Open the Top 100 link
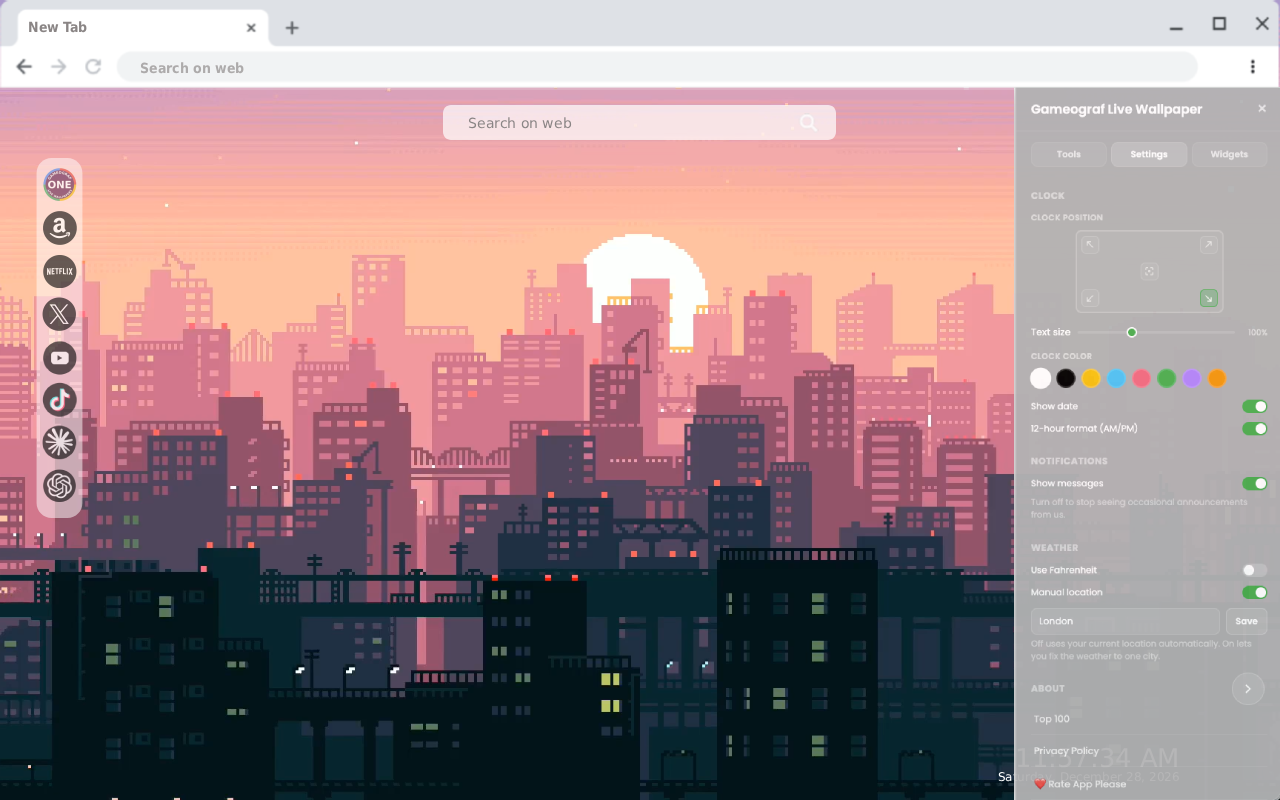 pos(1052,719)
